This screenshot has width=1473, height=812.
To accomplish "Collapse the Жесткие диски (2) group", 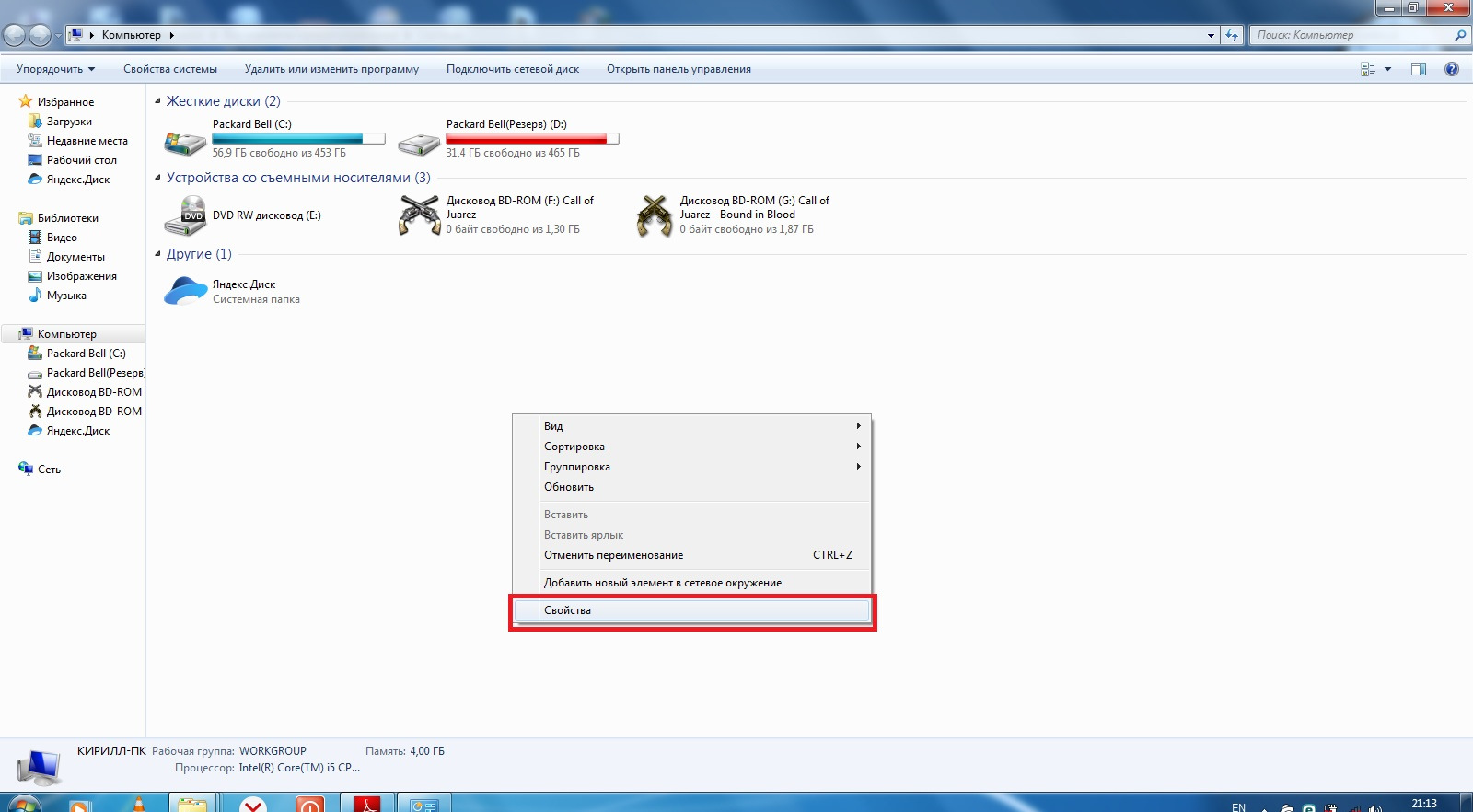I will 157,101.
